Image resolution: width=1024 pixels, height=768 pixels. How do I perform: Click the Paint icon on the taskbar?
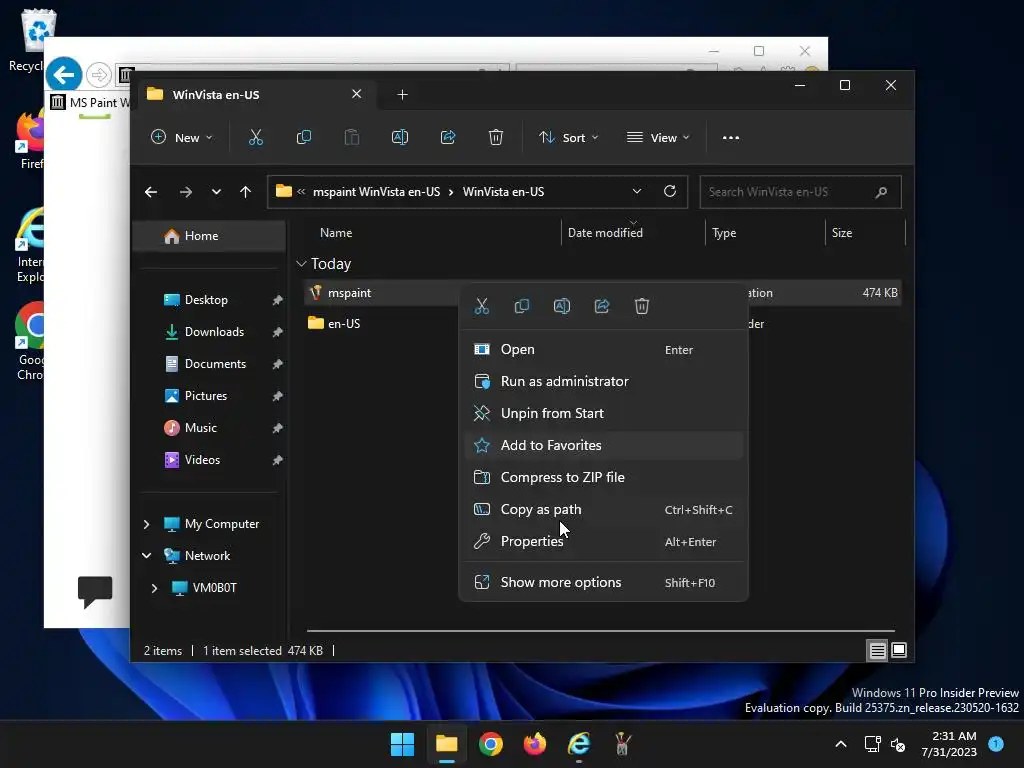click(x=622, y=744)
